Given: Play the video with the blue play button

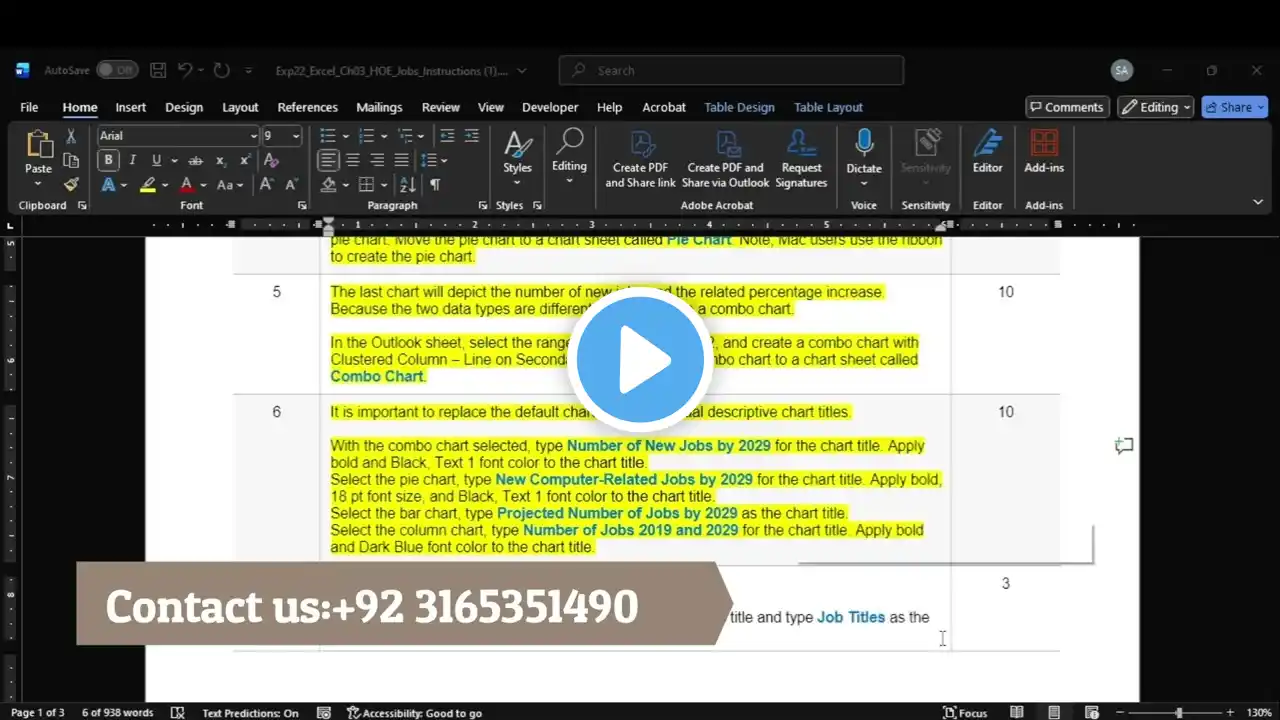Looking at the screenshot, I should click(x=640, y=360).
